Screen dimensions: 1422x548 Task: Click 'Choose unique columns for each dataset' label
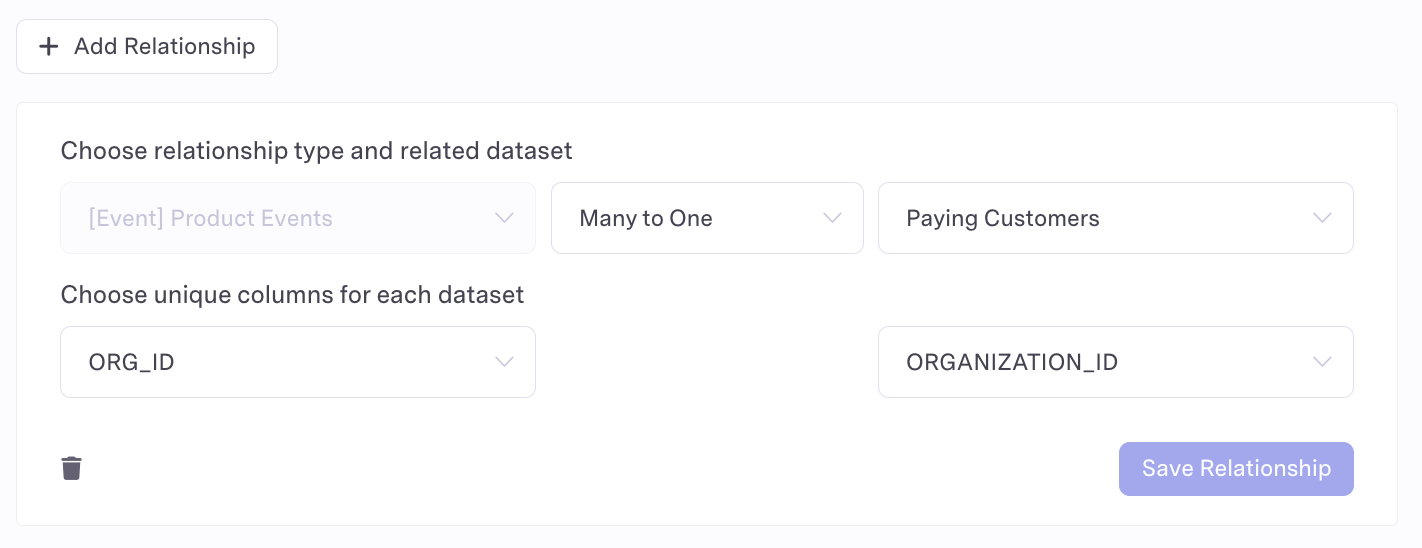(x=292, y=295)
